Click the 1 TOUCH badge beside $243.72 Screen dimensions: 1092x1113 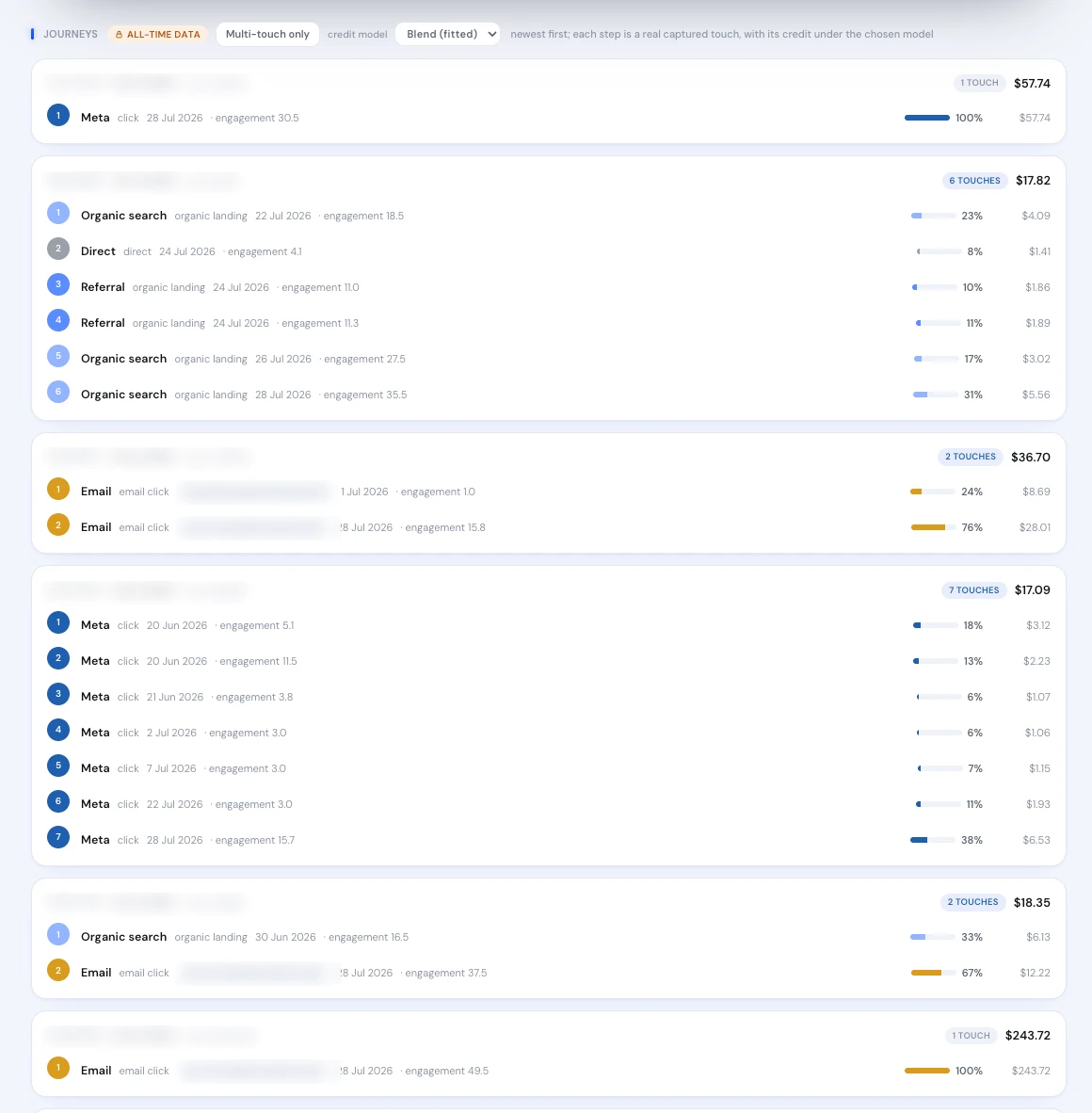click(971, 1036)
